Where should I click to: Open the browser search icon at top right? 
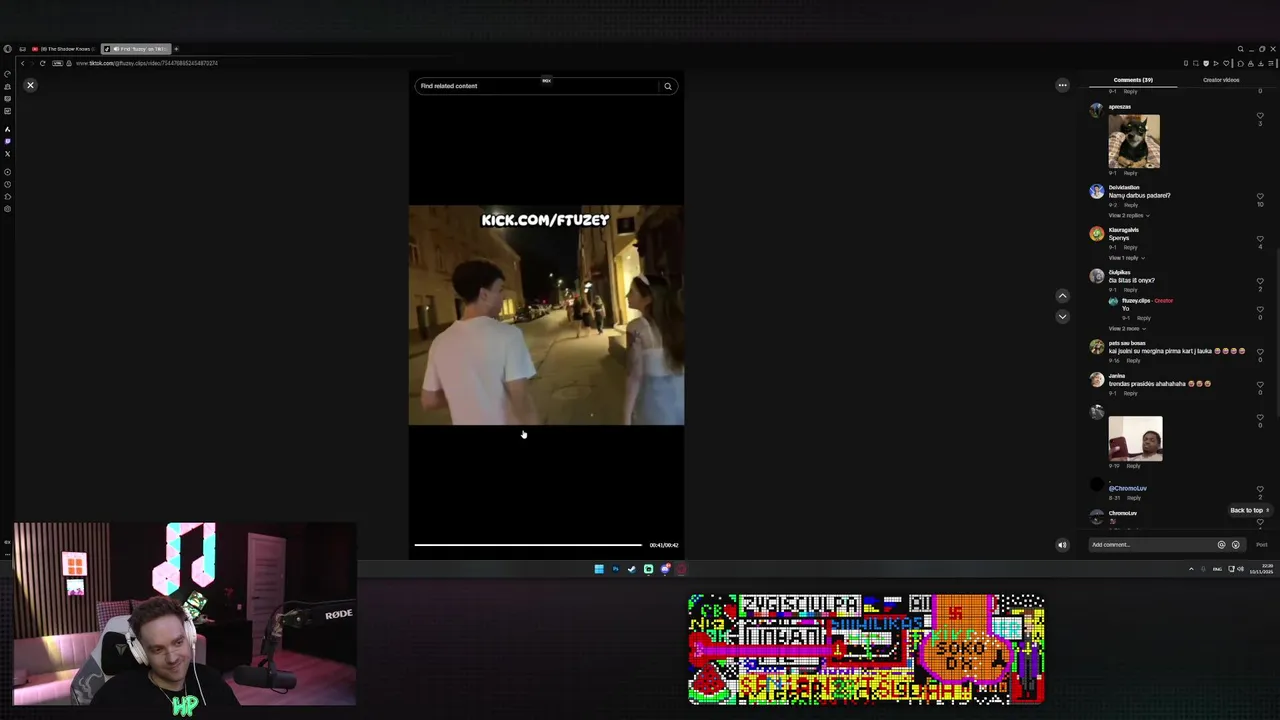1240,49
